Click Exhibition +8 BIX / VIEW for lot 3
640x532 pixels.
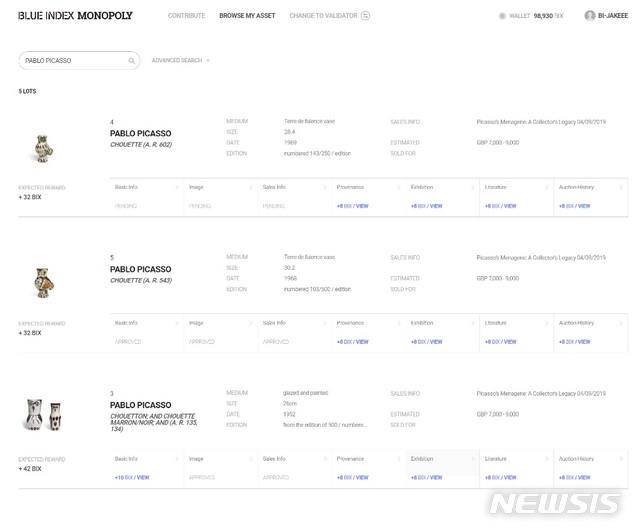427,477
